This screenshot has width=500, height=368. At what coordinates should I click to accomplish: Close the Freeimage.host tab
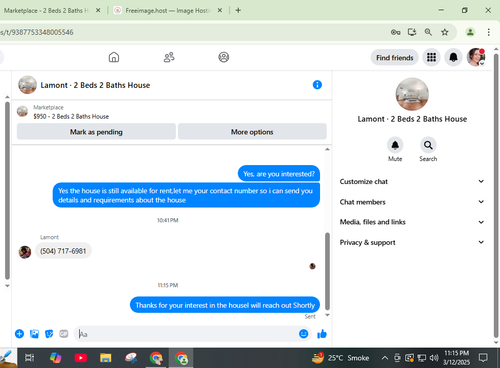click(220, 10)
